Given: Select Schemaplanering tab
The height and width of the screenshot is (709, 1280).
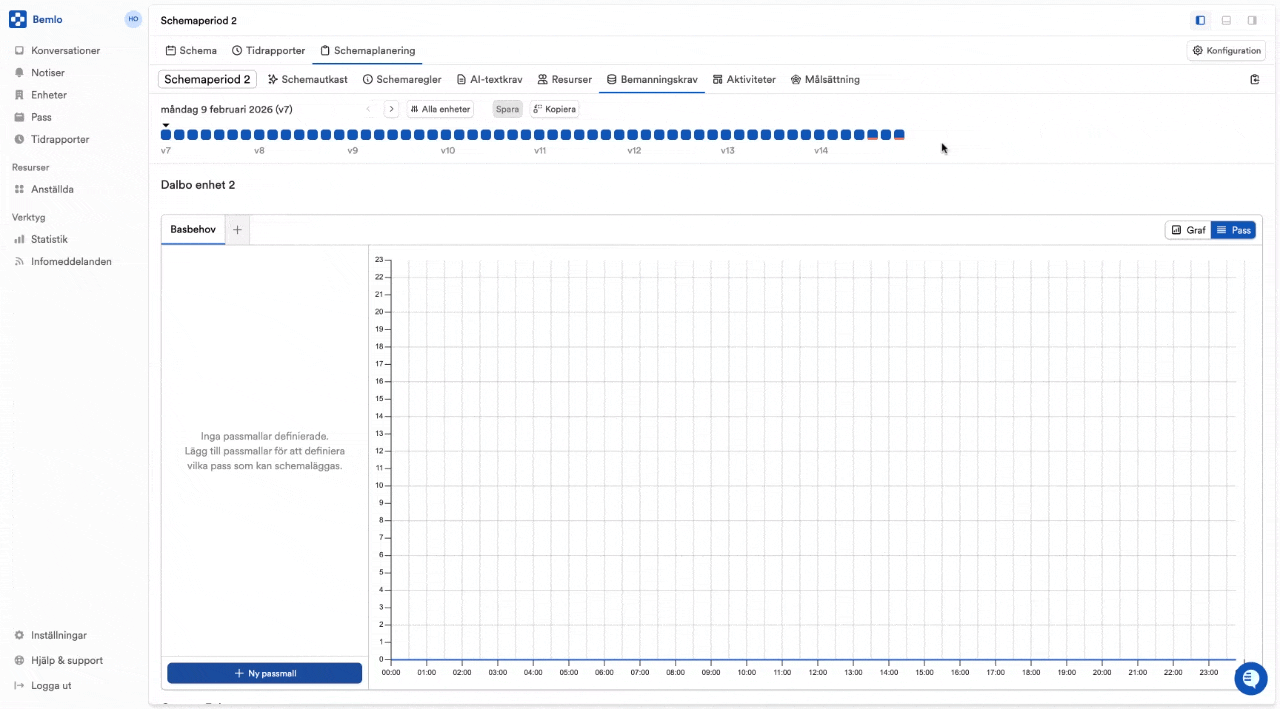Looking at the screenshot, I should pos(367,50).
